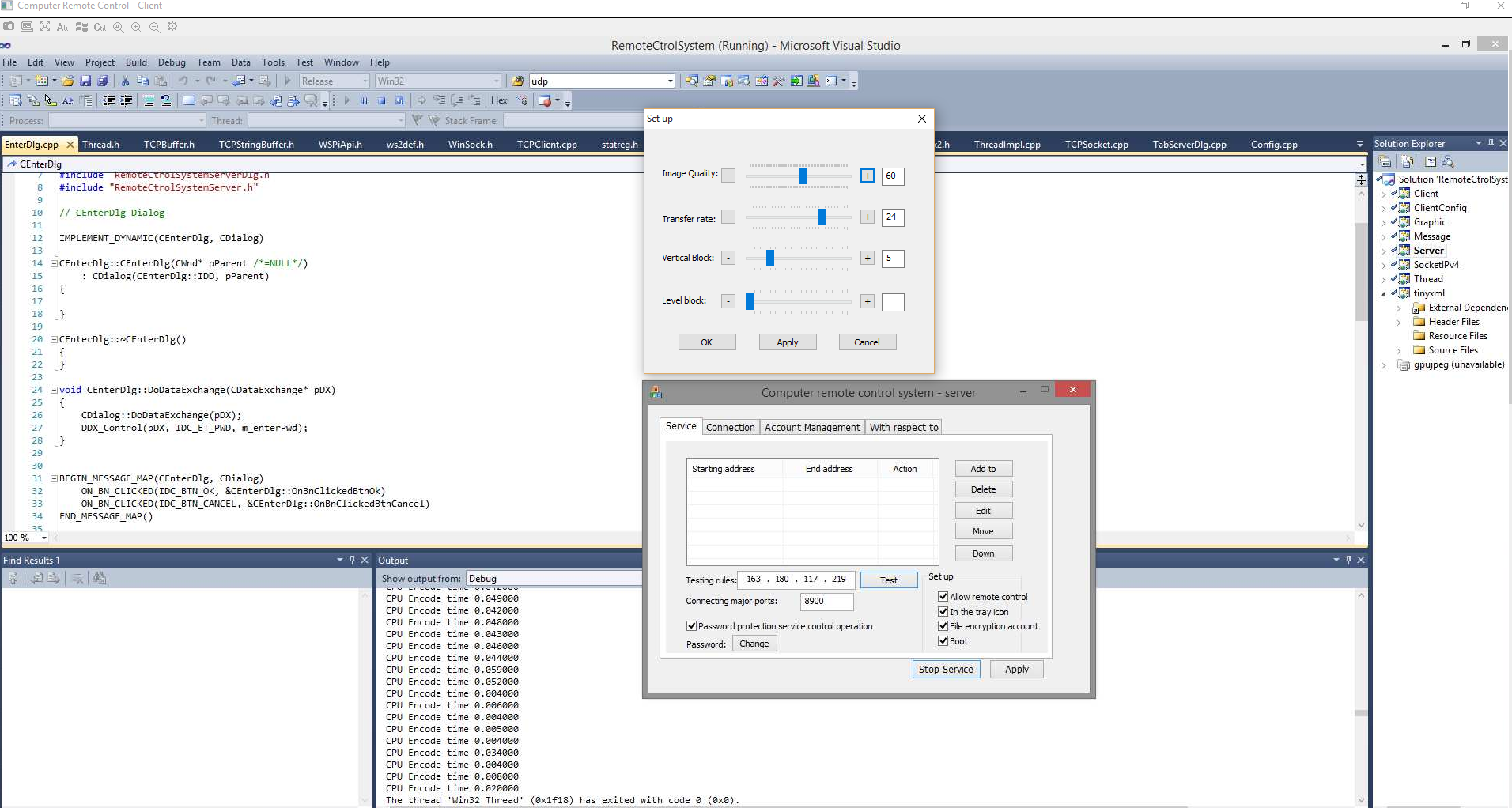
Task: Click the Cut scissors icon
Action: [x=125, y=81]
